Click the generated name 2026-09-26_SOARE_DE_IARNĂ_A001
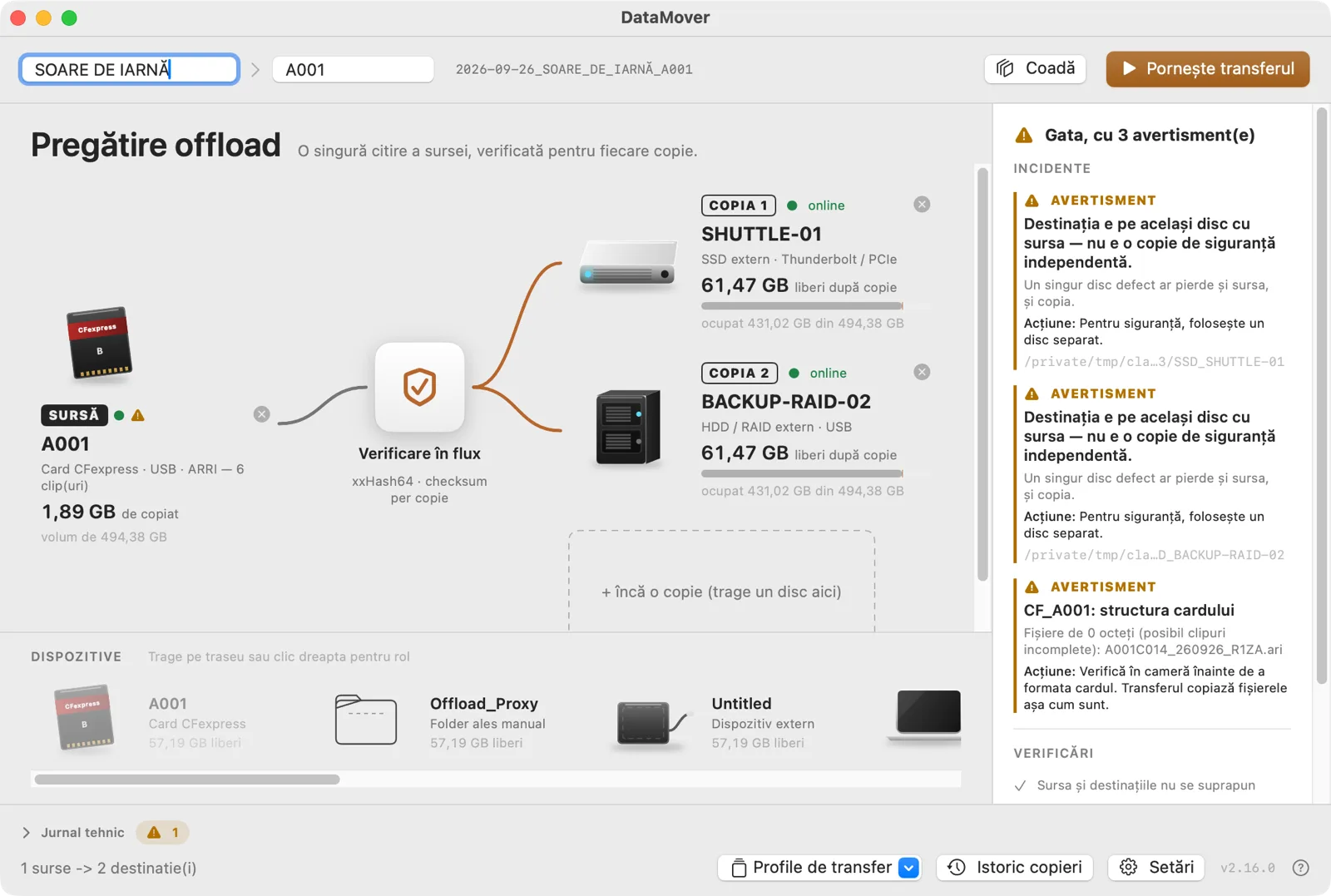 (574, 69)
